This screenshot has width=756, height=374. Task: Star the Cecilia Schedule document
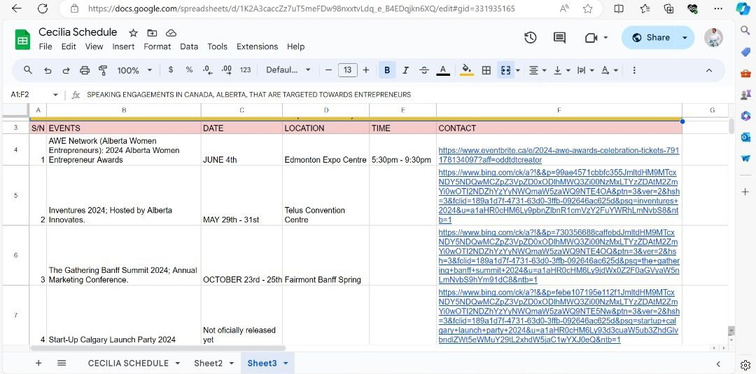click(133, 33)
